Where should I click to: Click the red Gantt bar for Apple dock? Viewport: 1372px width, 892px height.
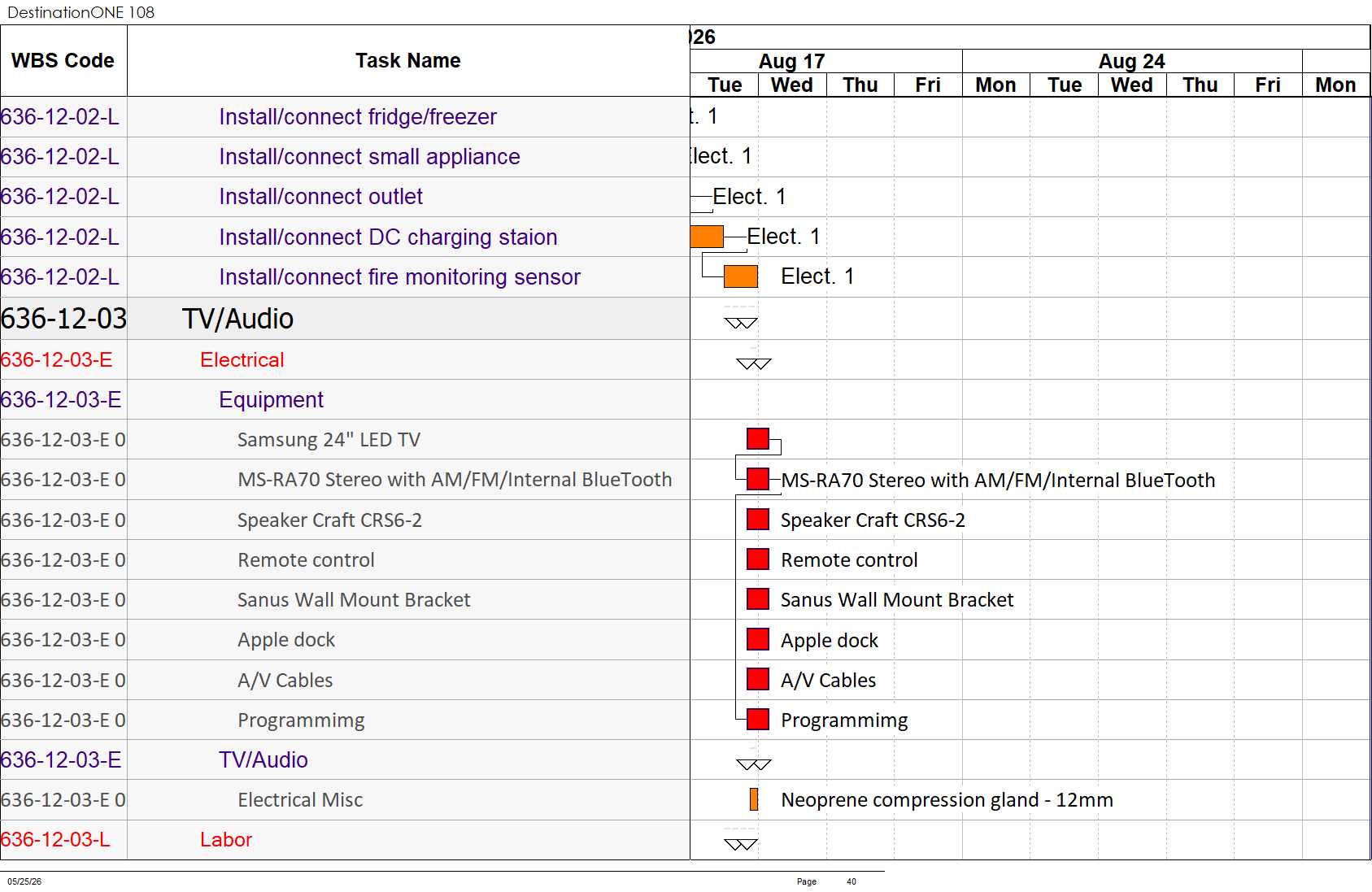point(758,639)
